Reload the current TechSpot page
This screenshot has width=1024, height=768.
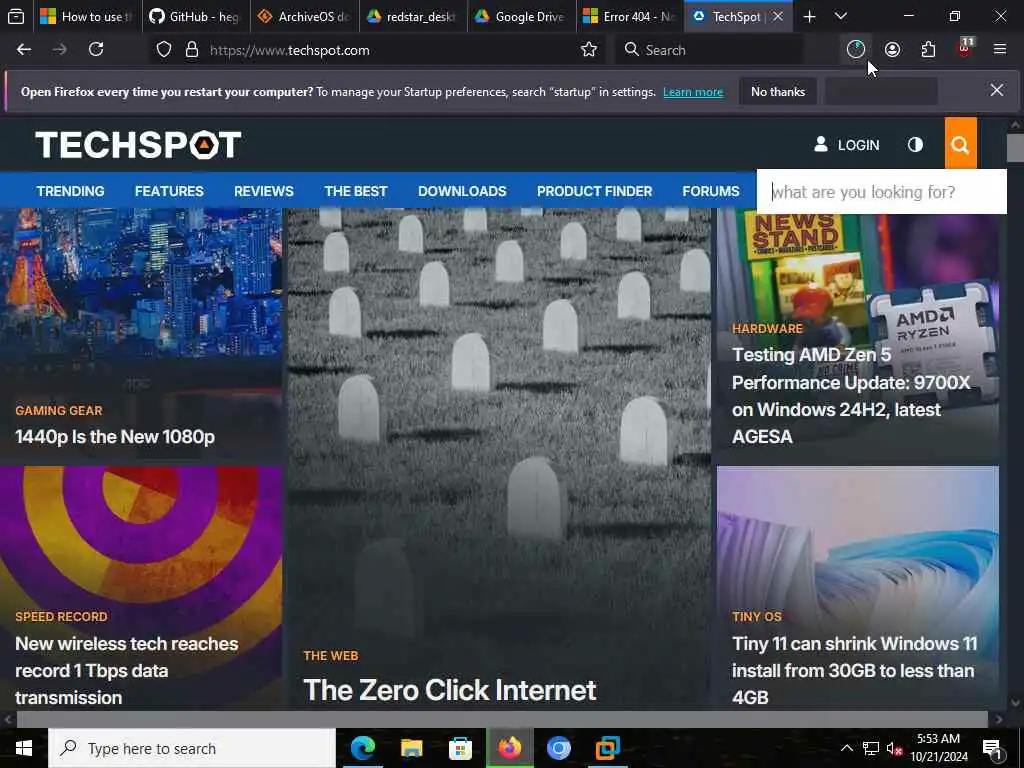[x=96, y=50]
